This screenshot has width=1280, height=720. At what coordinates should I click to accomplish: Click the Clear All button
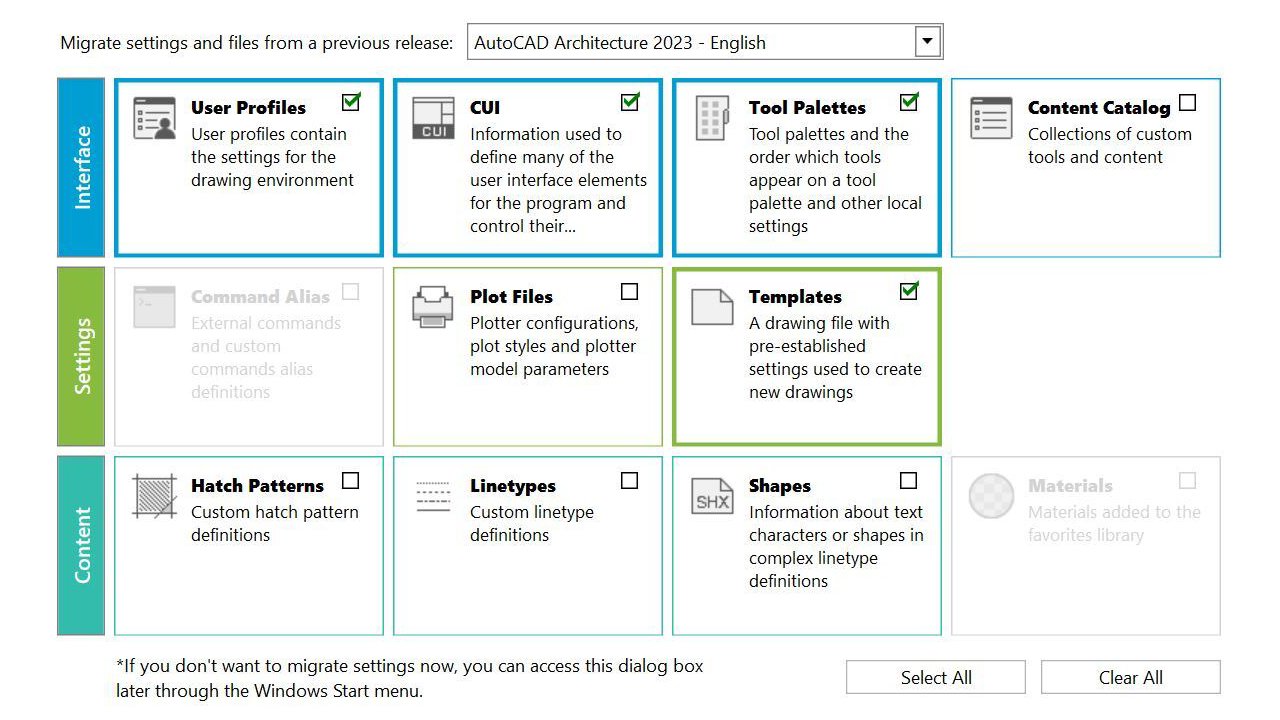(x=1130, y=677)
